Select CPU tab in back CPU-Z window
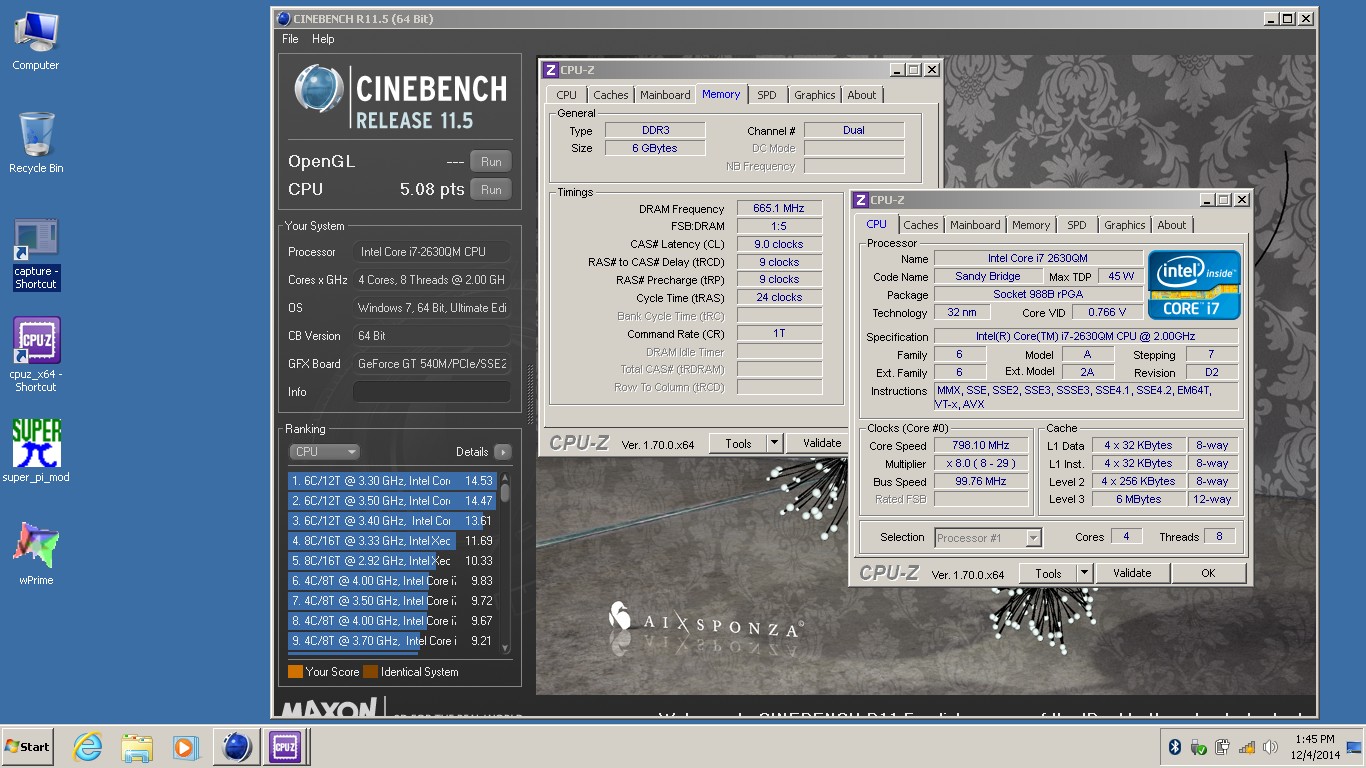1366x768 pixels. tap(566, 95)
